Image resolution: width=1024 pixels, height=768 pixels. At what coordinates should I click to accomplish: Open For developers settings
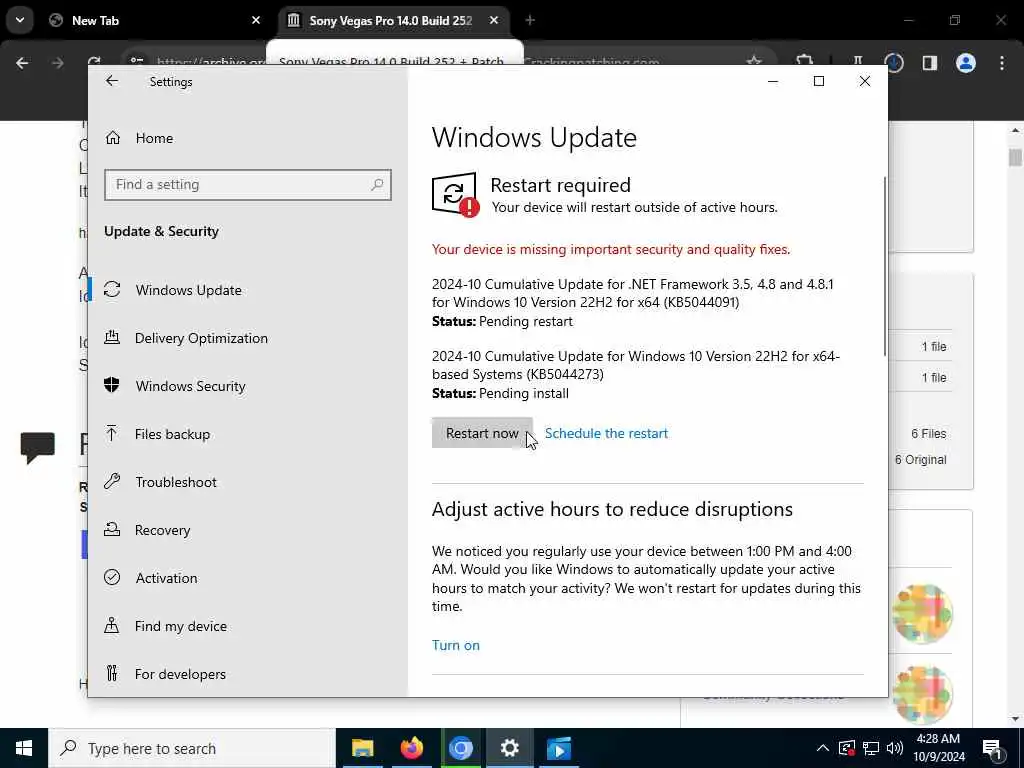180,674
